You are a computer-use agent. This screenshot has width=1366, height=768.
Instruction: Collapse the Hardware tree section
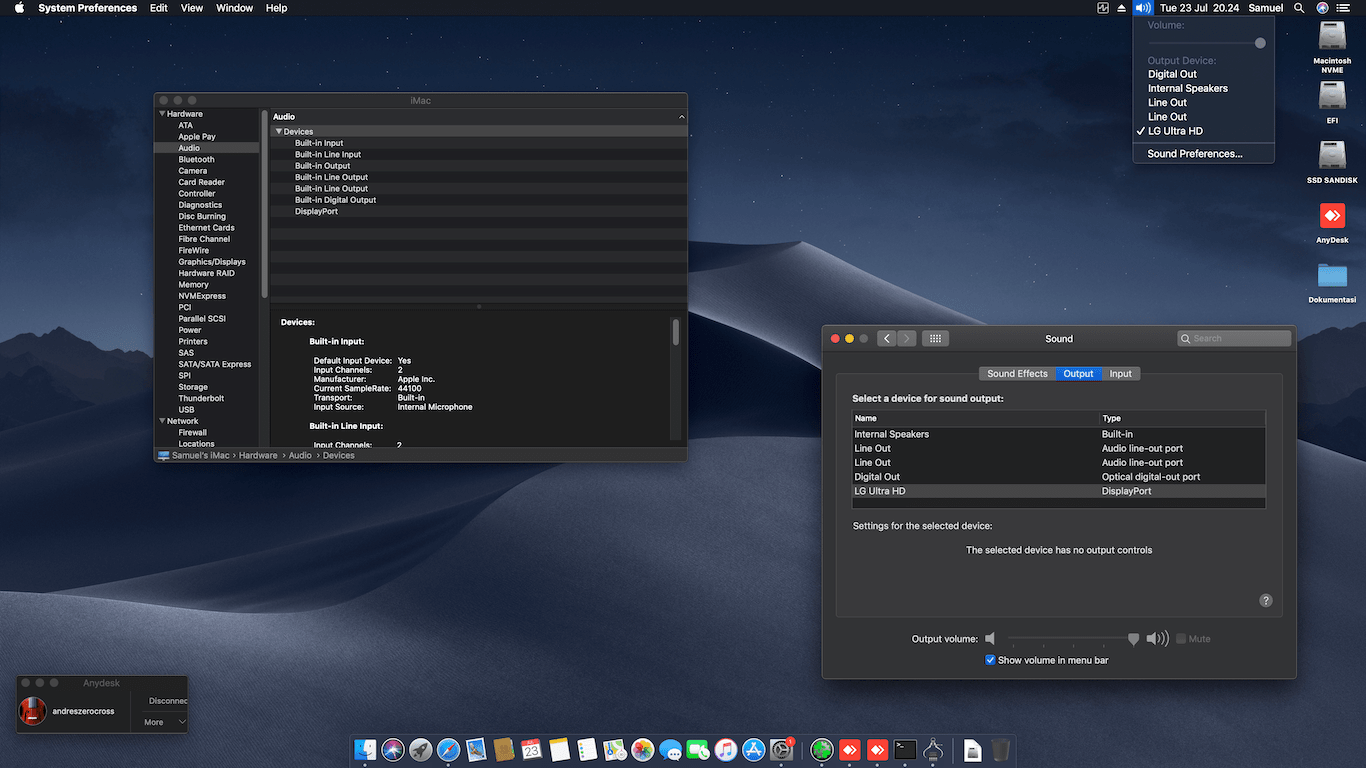pos(161,114)
